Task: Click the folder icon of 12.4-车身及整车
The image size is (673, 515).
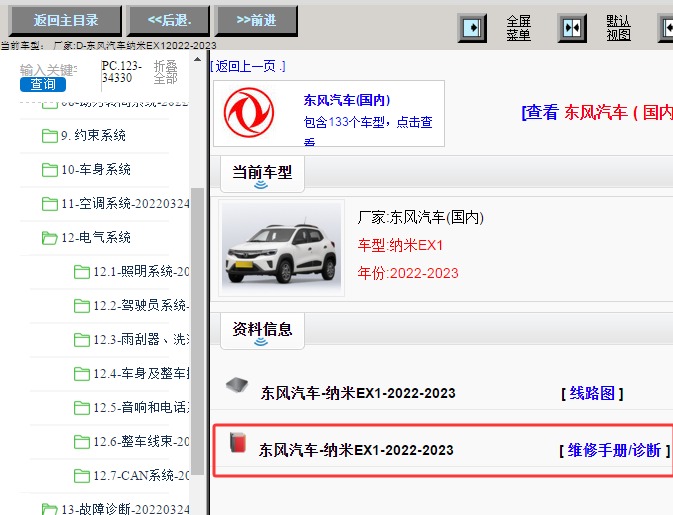Action: click(x=82, y=374)
